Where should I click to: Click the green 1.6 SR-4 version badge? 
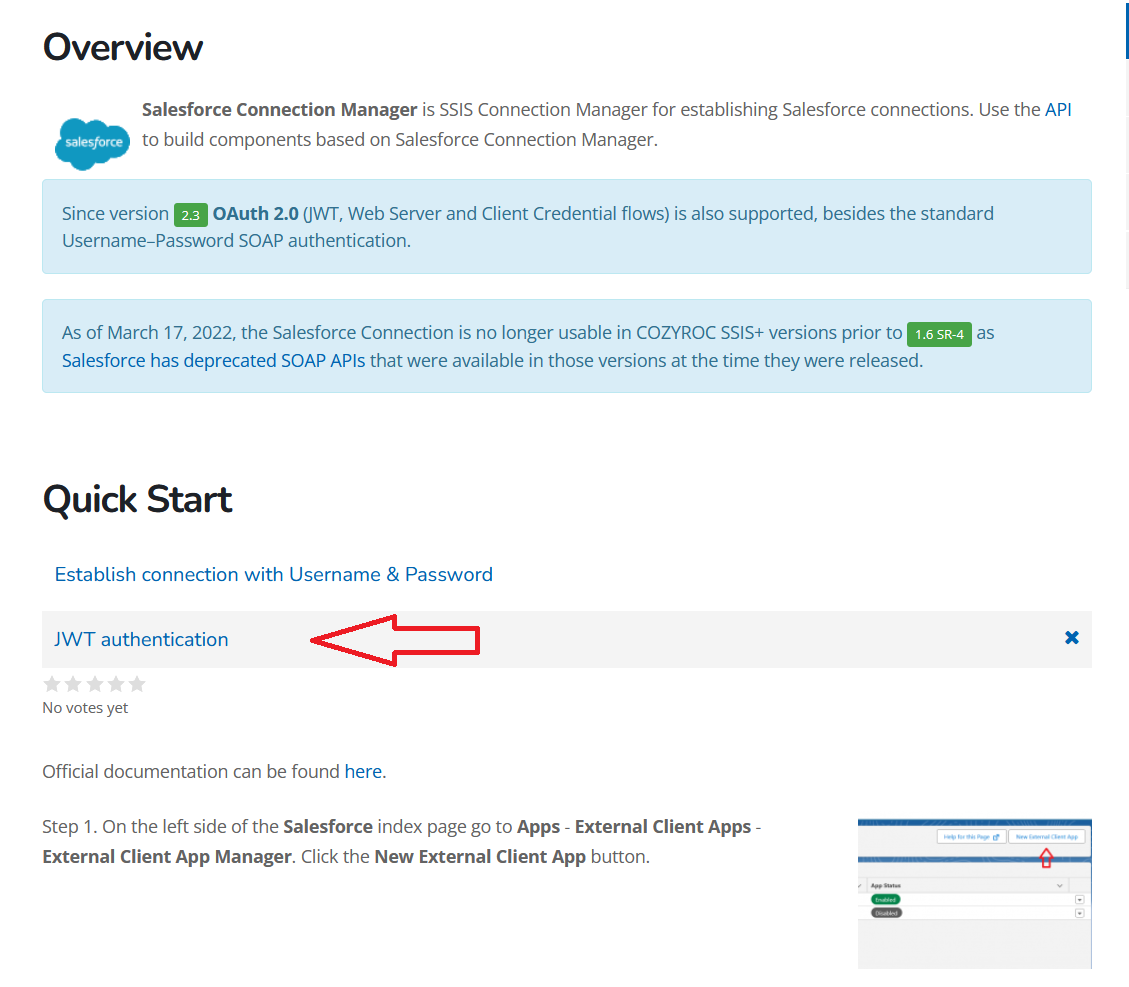pyautogui.click(x=938, y=334)
